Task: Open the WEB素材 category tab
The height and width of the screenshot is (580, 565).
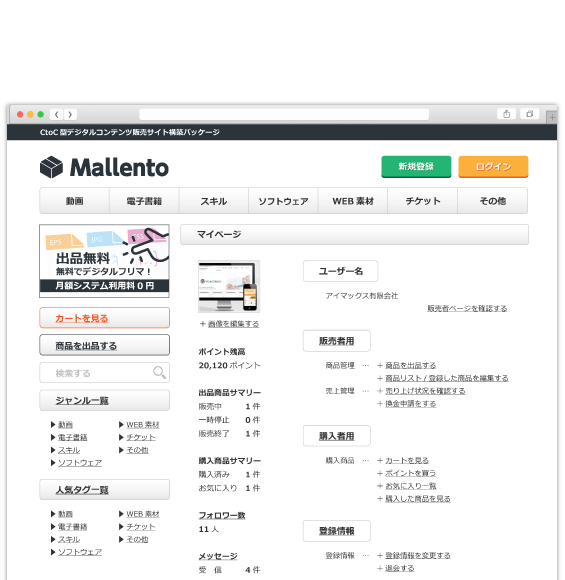Action: click(353, 201)
